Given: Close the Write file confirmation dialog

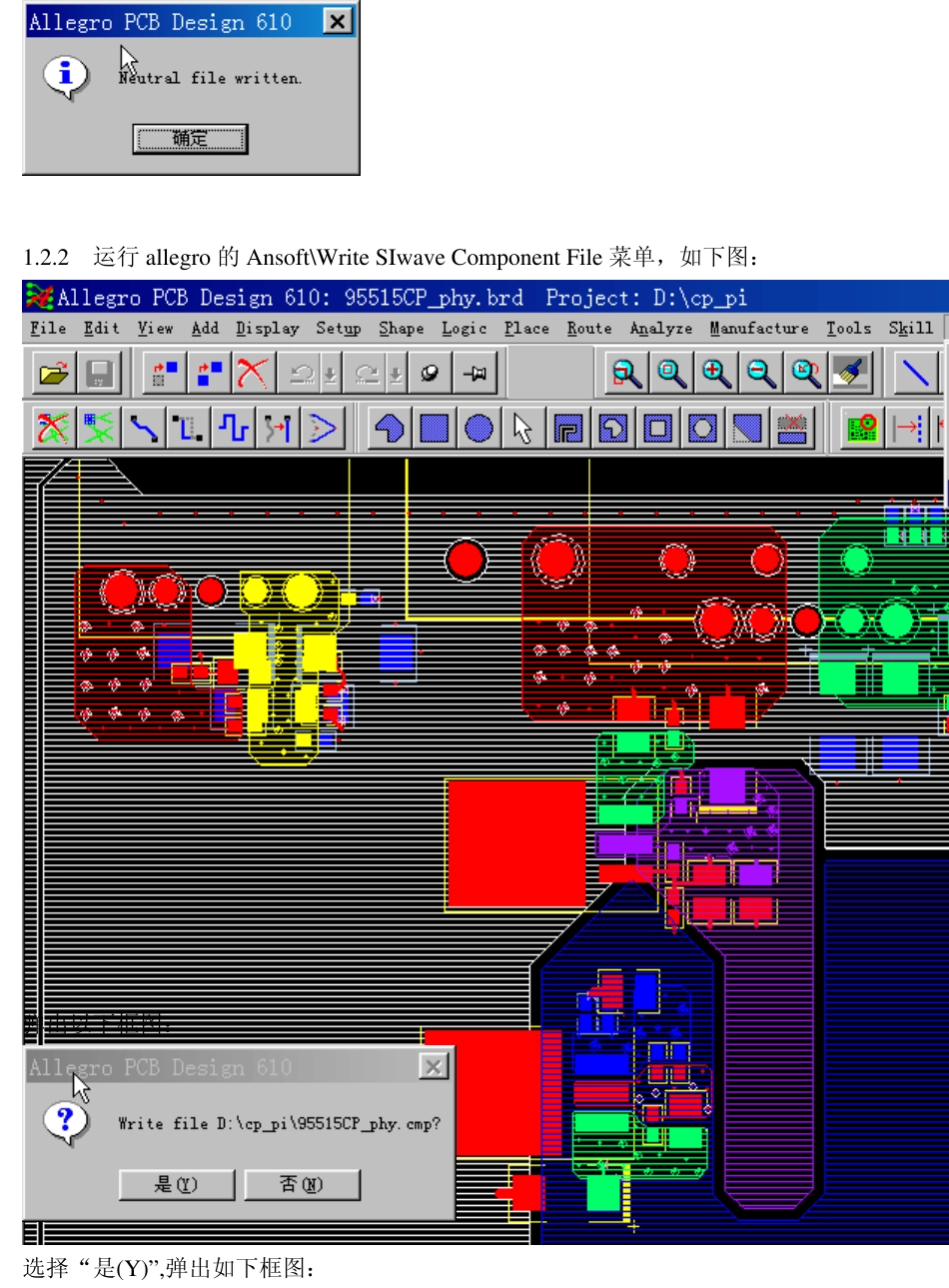Looking at the screenshot, I should pyautogui.click(x=433, y=1067).
